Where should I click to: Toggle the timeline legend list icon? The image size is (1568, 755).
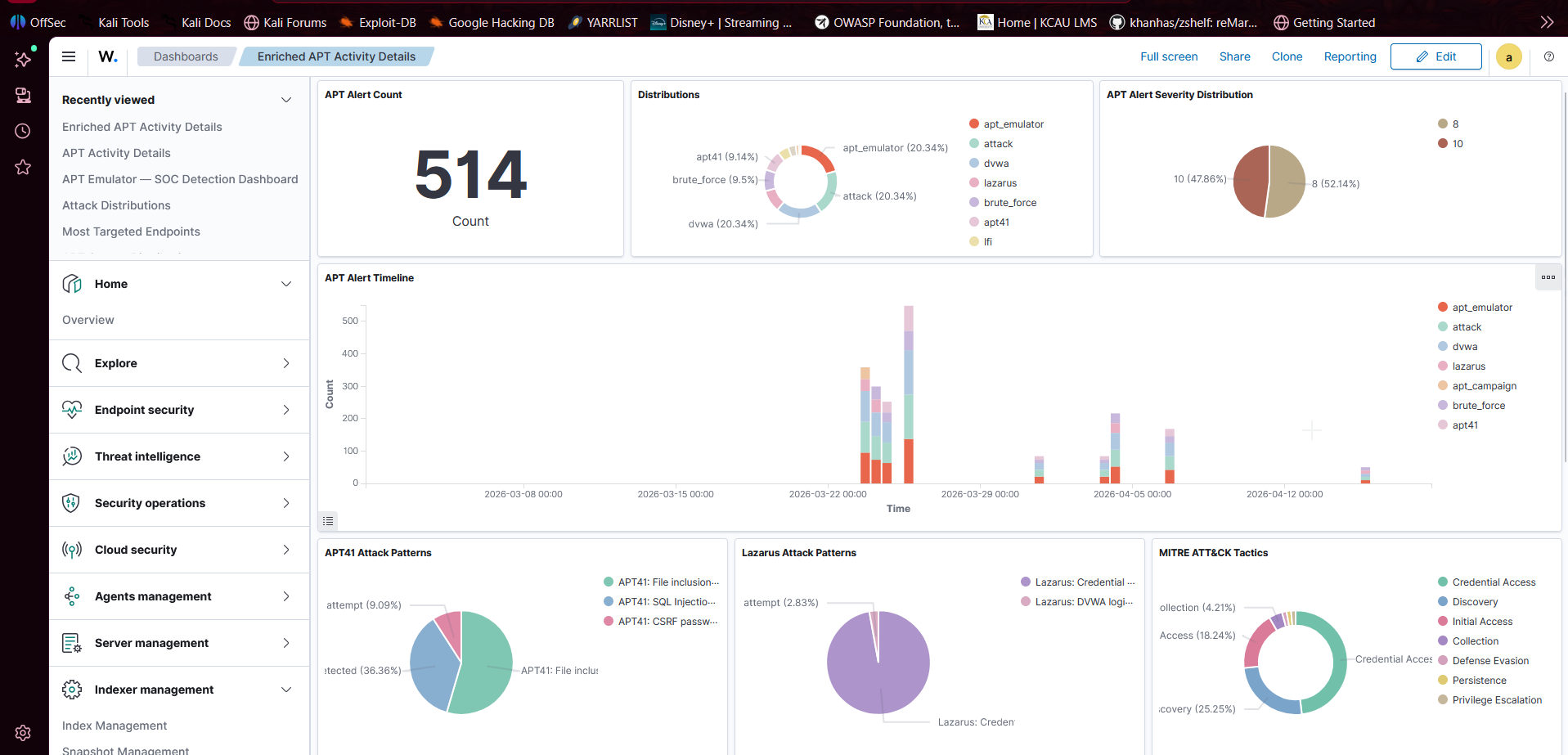pyautogui.click(x=328, y=521)
